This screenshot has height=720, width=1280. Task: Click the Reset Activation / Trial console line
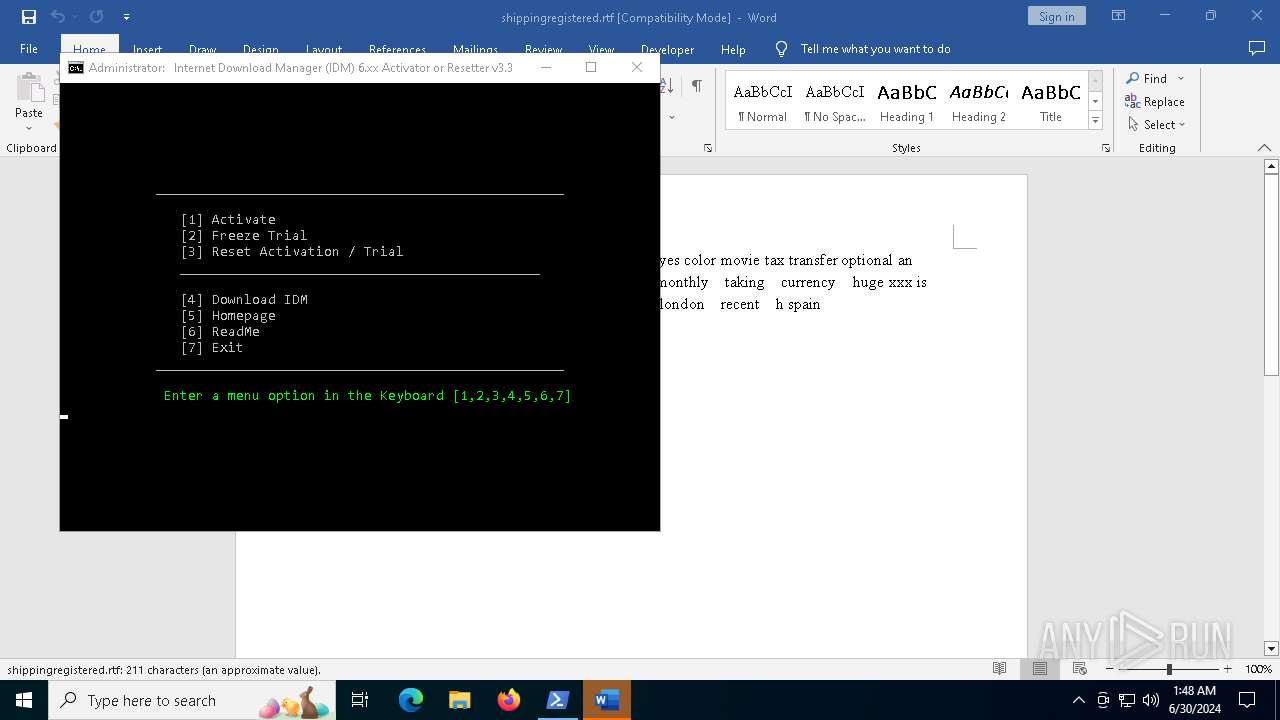292,251
